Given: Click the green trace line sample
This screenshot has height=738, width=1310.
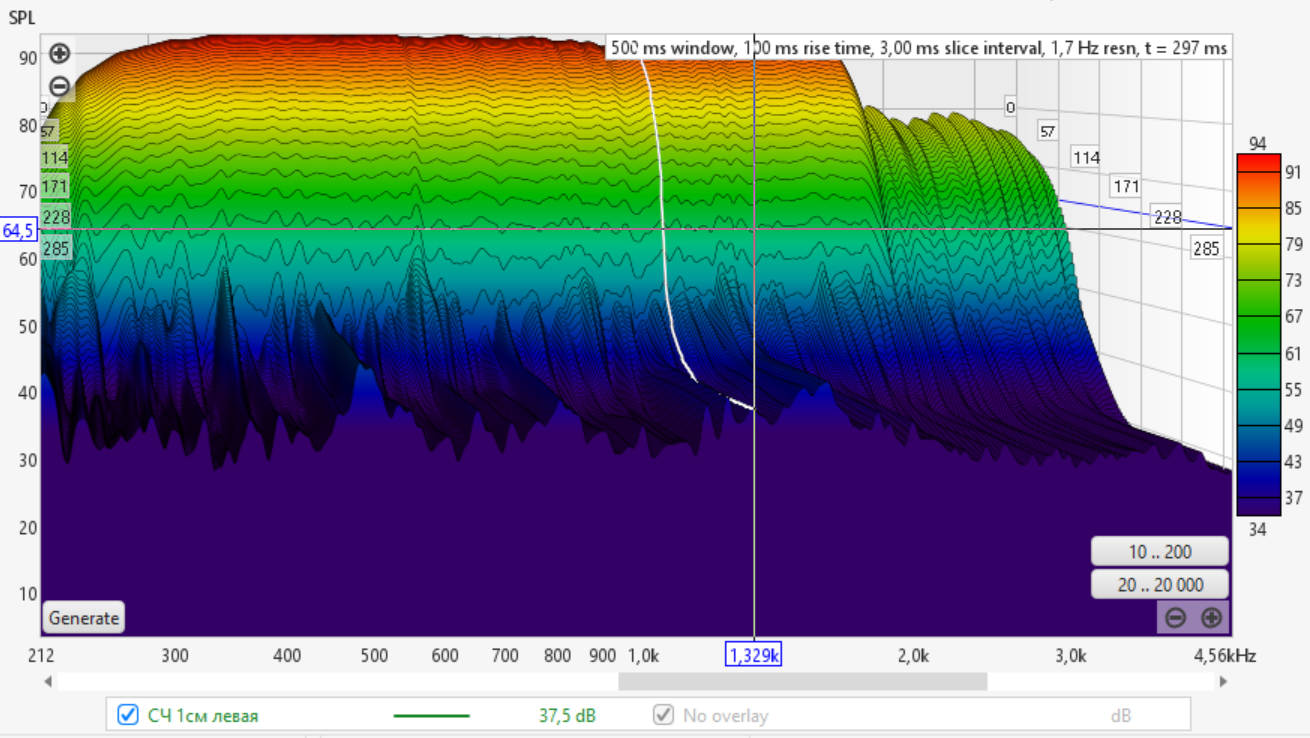Looking at the screenshot, I should click(431, 715).
